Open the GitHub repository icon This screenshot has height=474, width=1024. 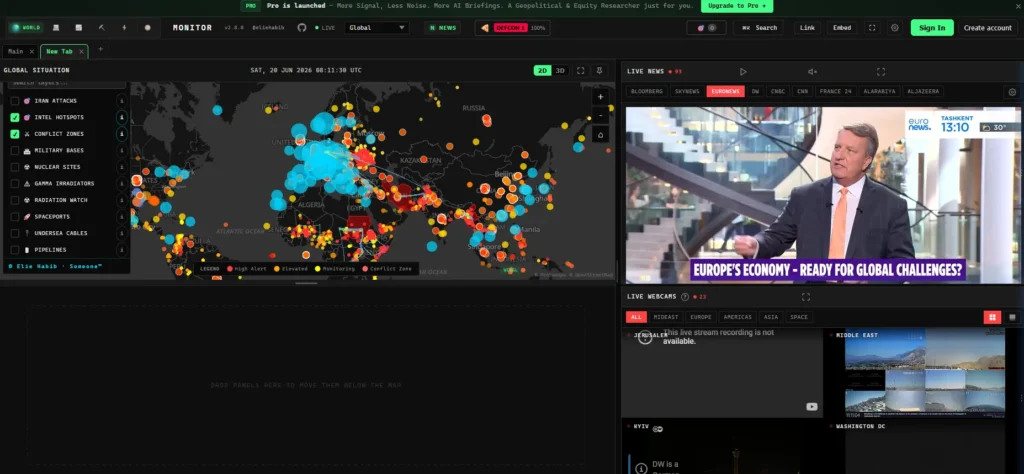click(x=302, y=27)
